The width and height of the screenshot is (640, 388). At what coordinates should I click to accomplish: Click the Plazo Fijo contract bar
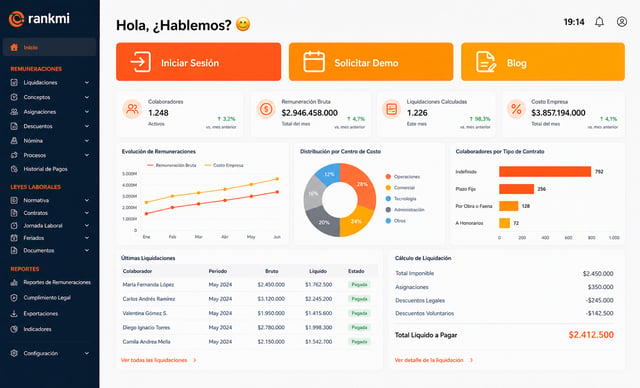click(516, 189)
